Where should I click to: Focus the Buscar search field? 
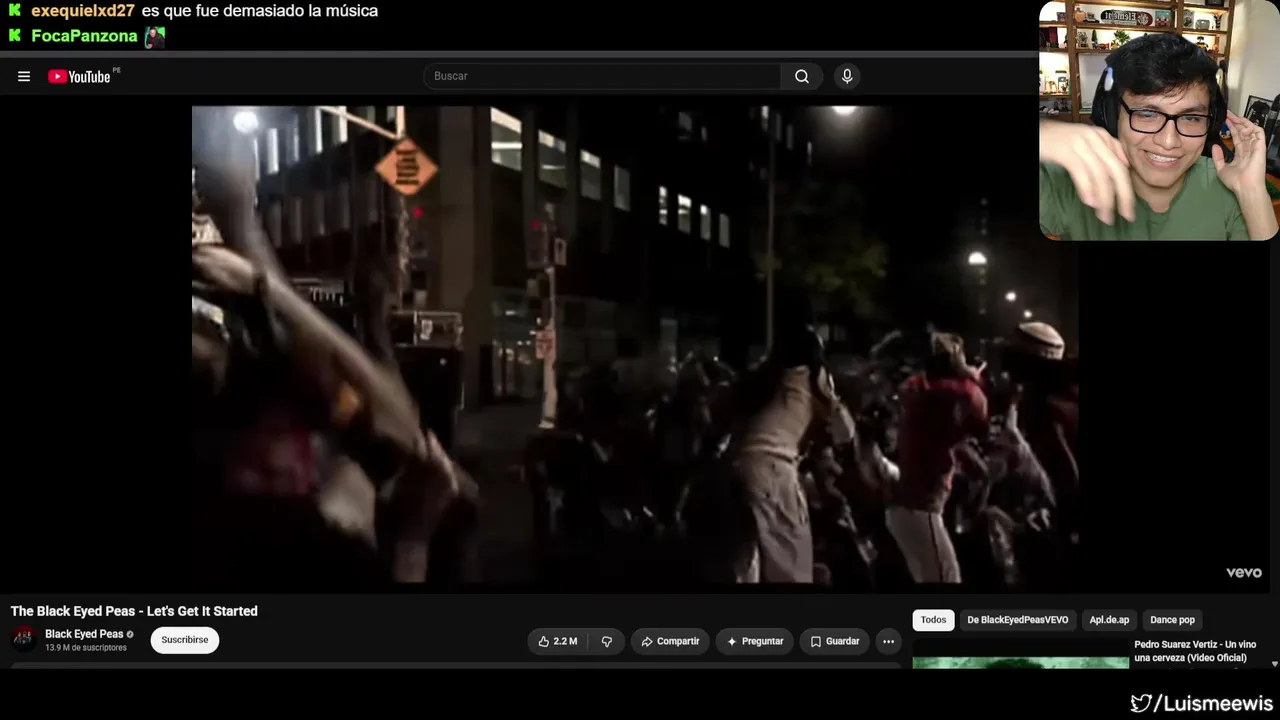point(602,76)
